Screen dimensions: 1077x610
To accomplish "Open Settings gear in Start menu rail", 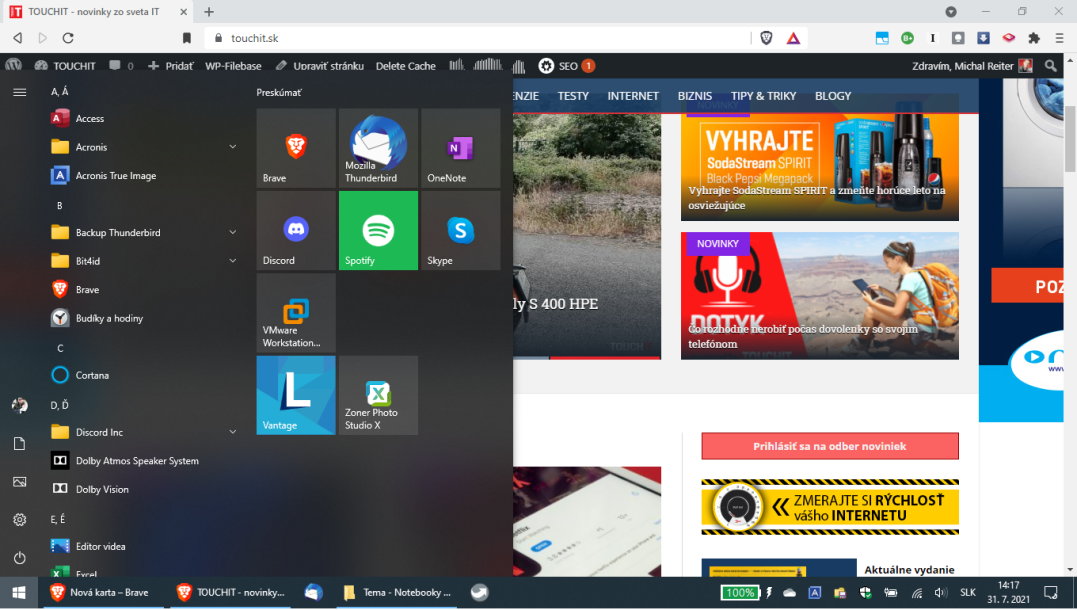I will pyautogui.click(x=19, y=520).
